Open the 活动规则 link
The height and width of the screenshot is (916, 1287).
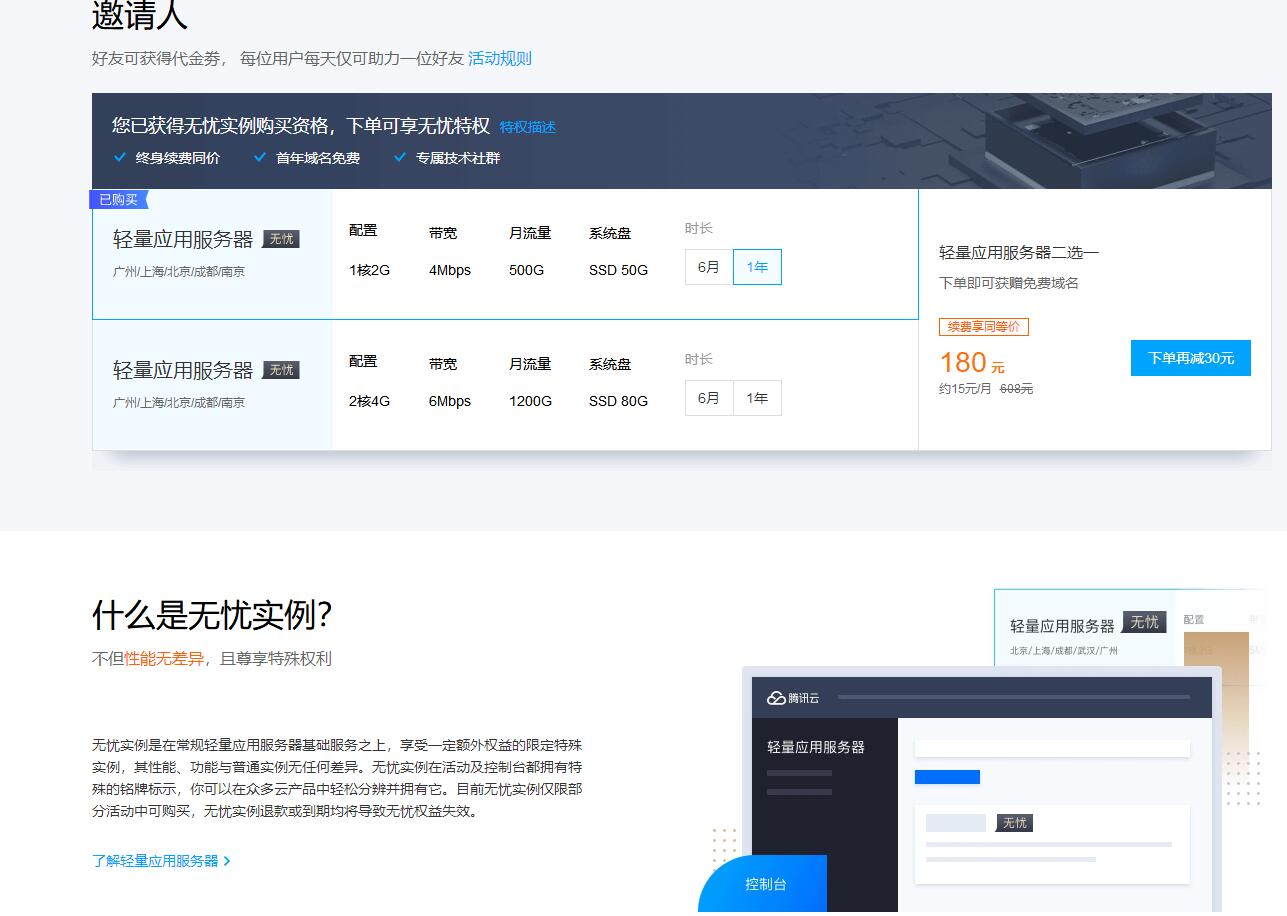coord(500,58)
